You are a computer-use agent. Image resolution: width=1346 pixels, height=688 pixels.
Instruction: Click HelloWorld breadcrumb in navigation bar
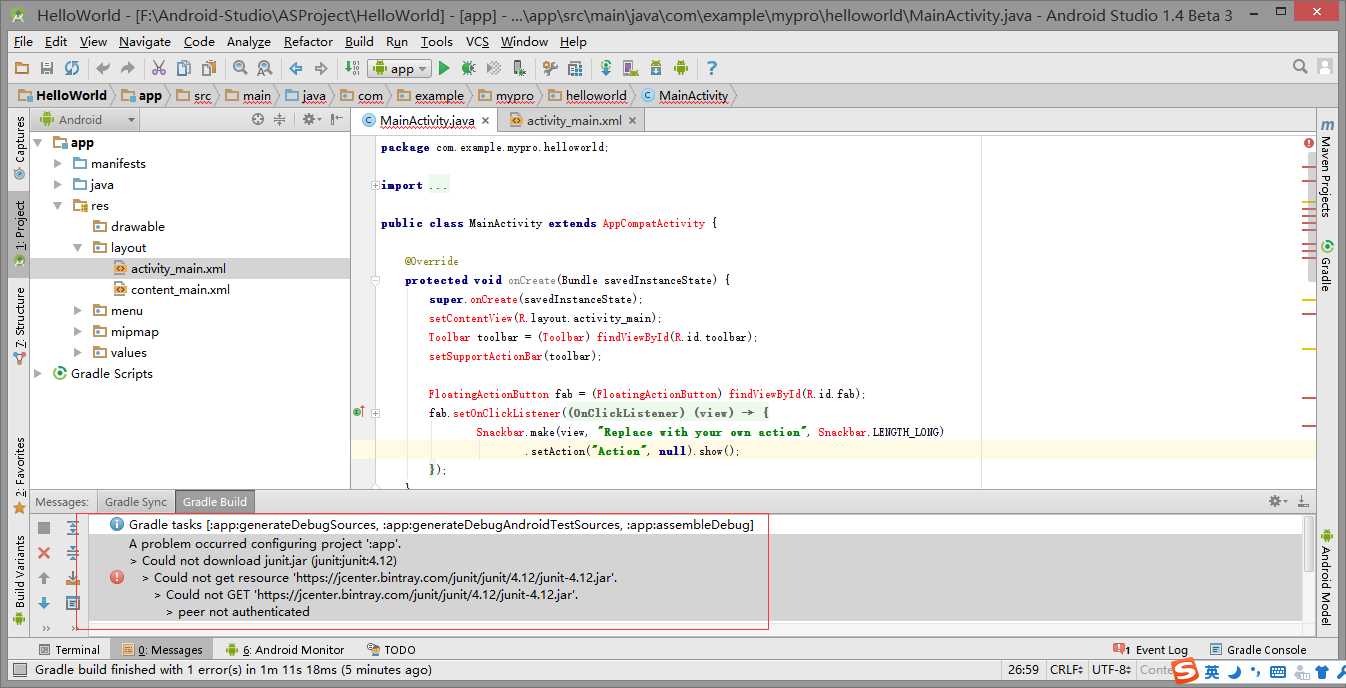tap(63, 96)
